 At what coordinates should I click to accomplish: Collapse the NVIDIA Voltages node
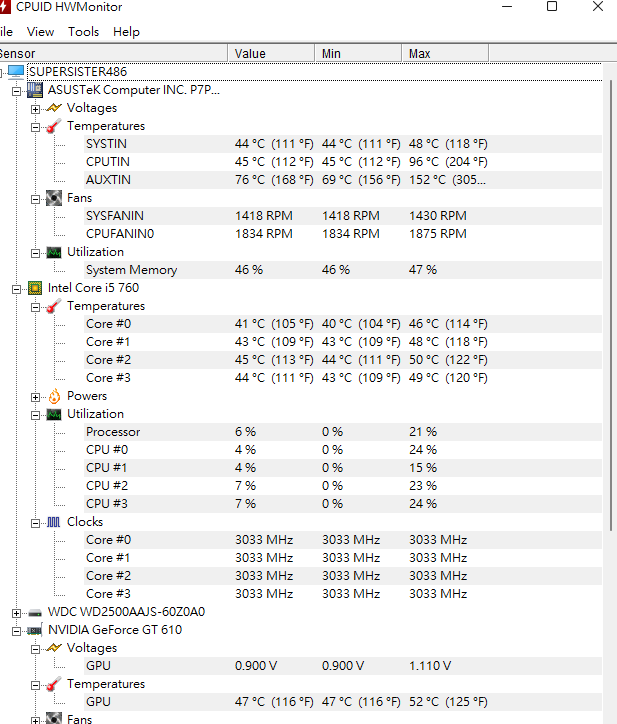(36, 649)
